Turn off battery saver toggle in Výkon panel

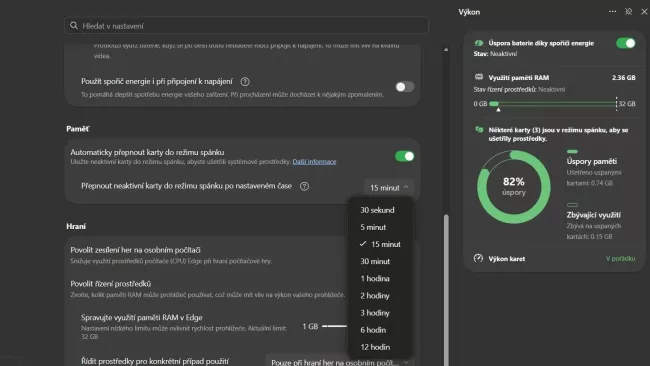click(x=626, y=43)
